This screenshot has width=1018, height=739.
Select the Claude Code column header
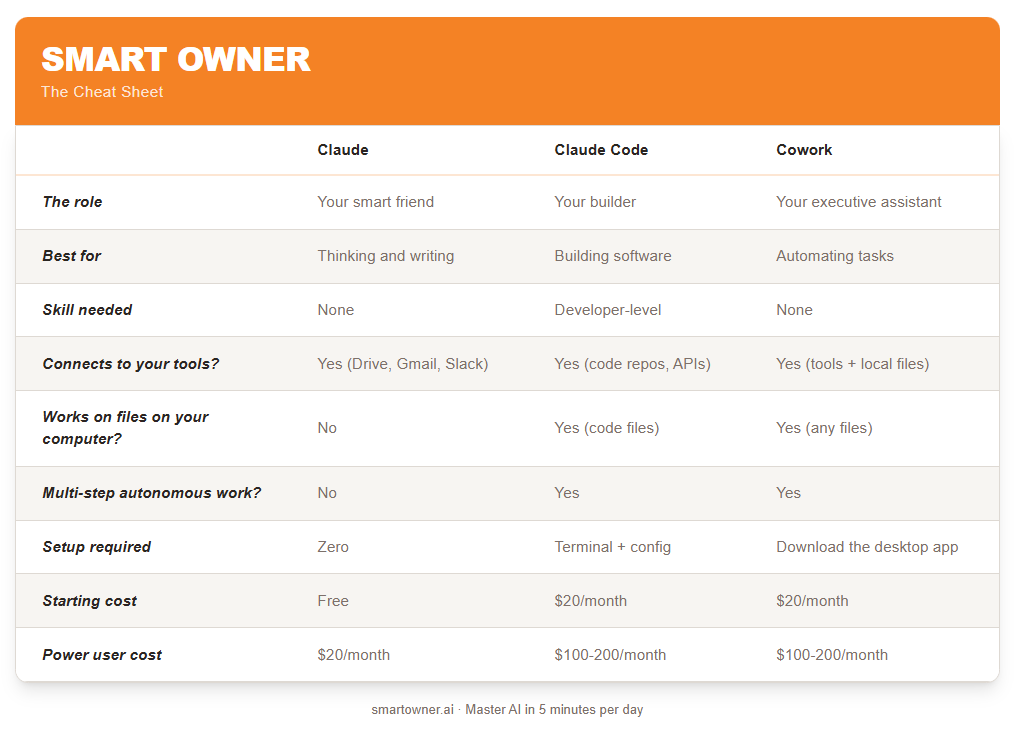click(601, 150)
